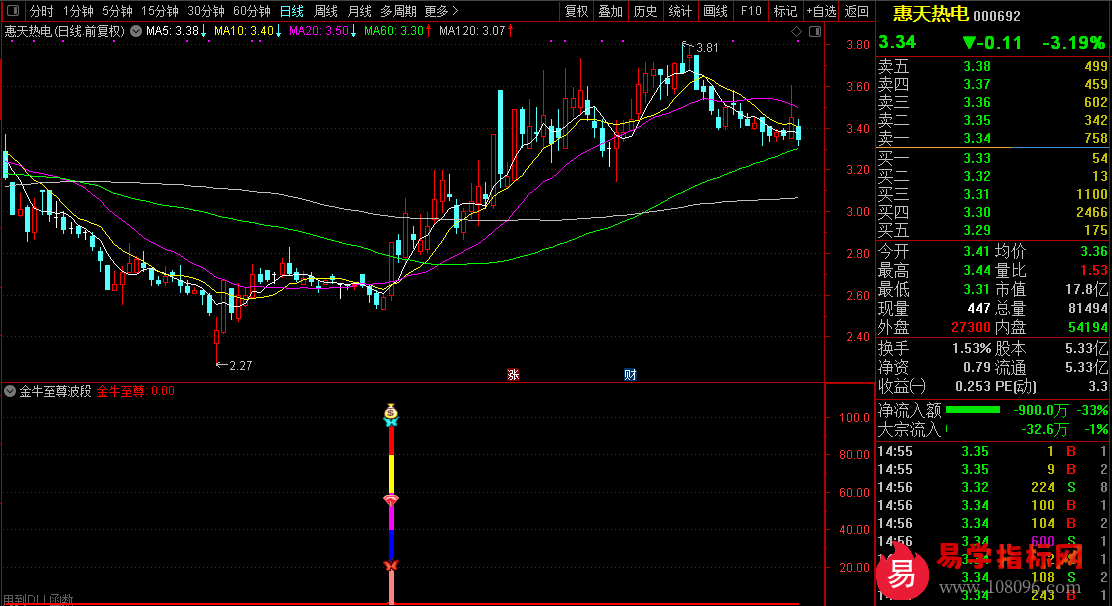Click the 量比 value 1.53

(1094, 270)
